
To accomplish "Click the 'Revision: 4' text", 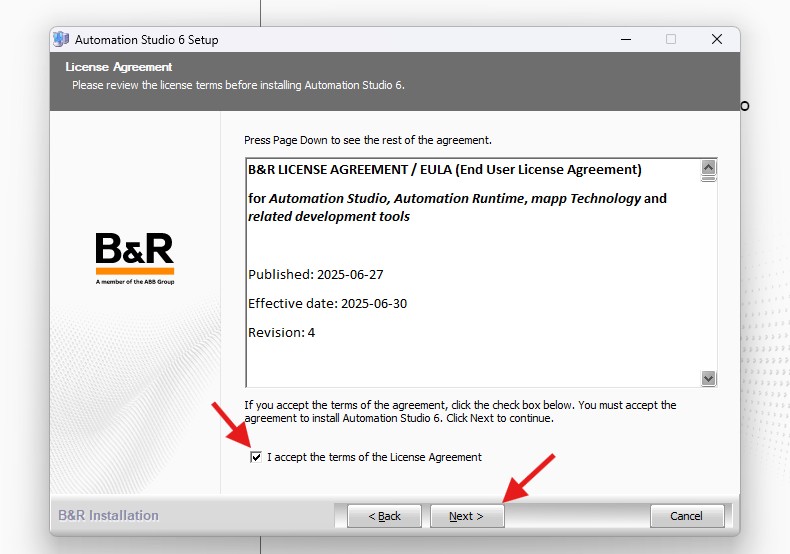I will click(282, 332).
